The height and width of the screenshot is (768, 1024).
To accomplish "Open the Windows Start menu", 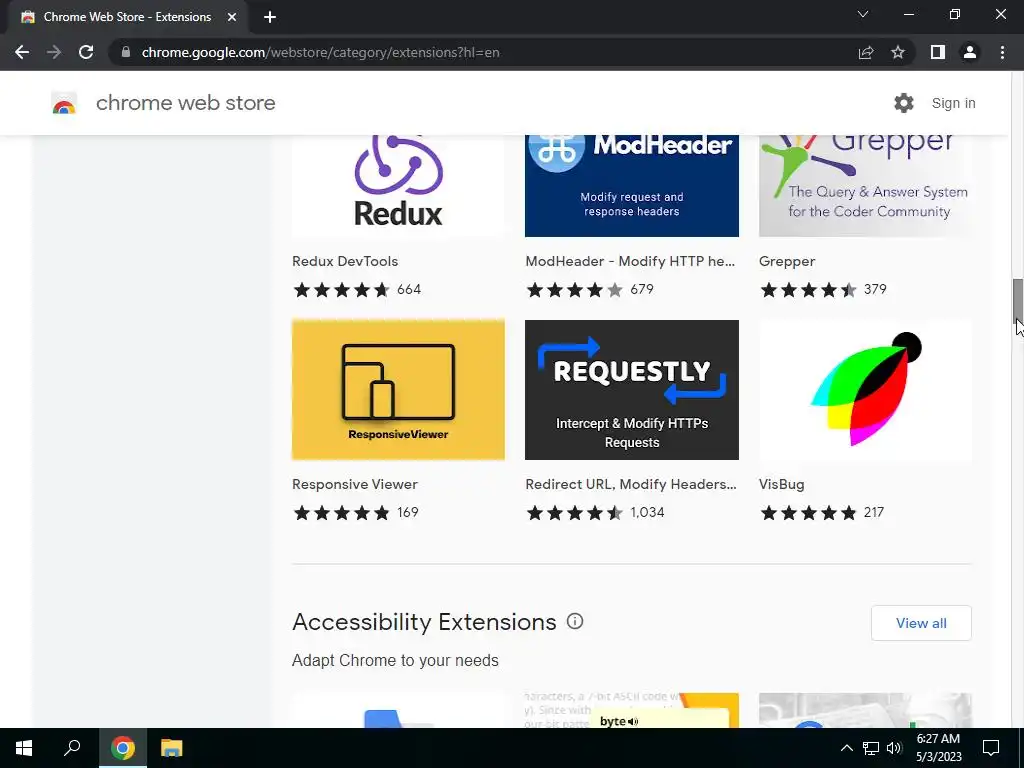I will pos(24,748).
